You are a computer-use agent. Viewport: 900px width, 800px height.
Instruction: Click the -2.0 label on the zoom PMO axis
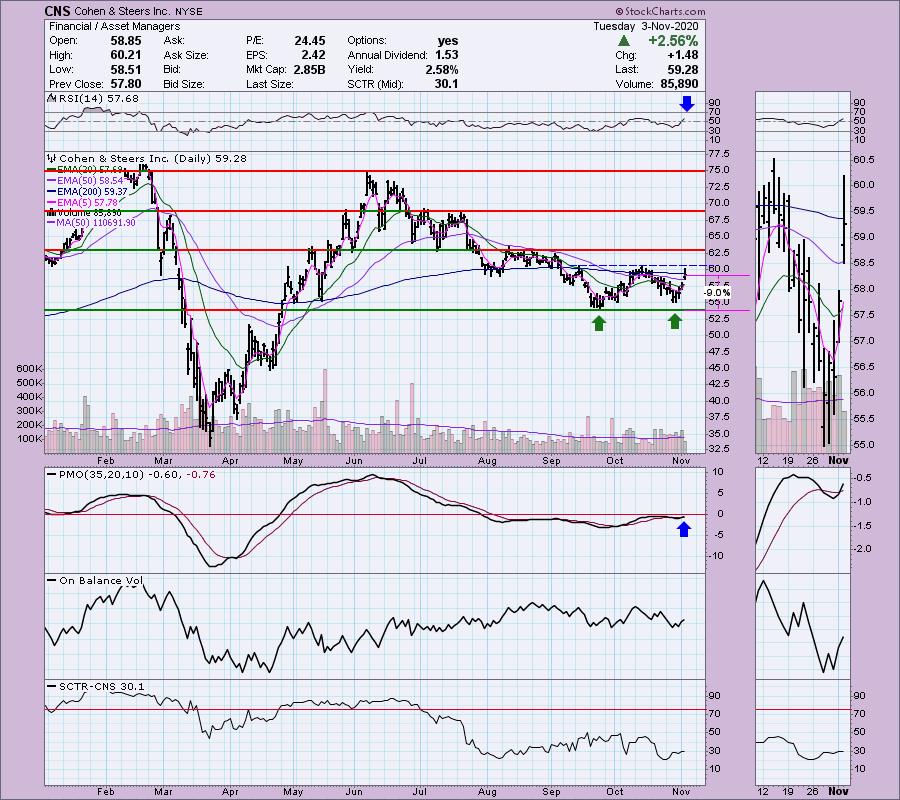click(x=864, y=549)
